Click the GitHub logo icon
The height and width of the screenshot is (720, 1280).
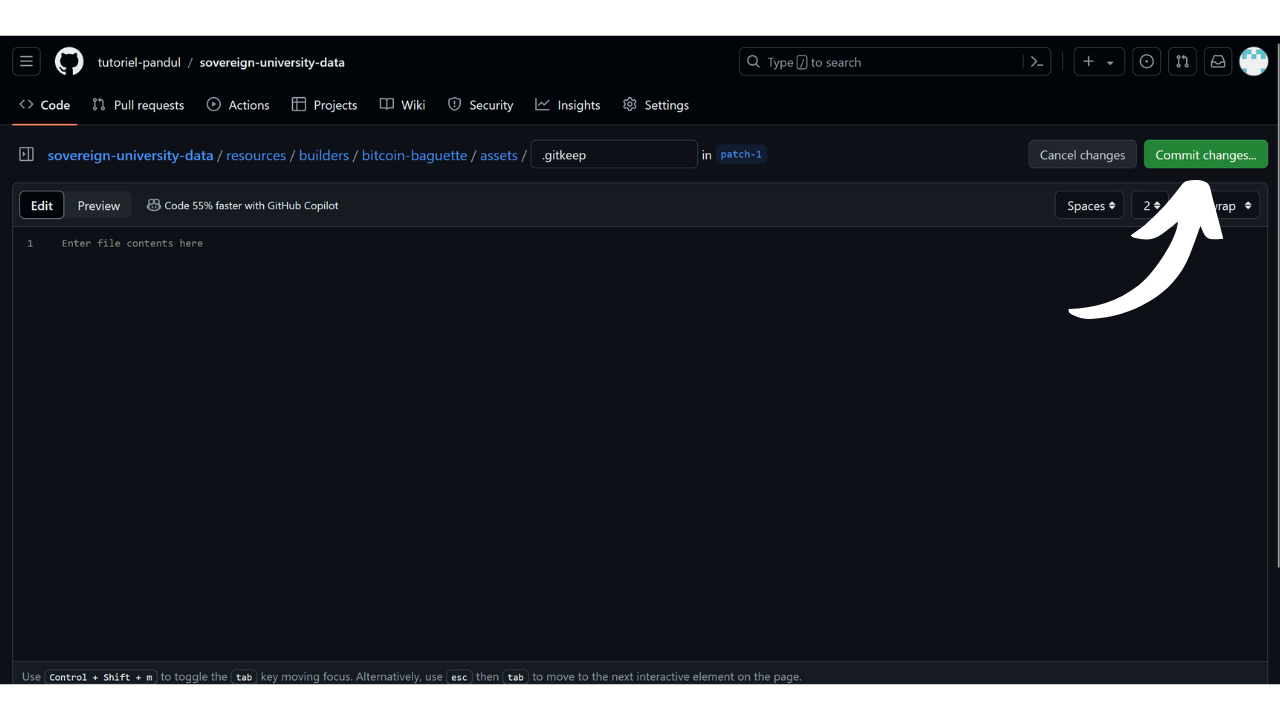[x=69, y=62]
